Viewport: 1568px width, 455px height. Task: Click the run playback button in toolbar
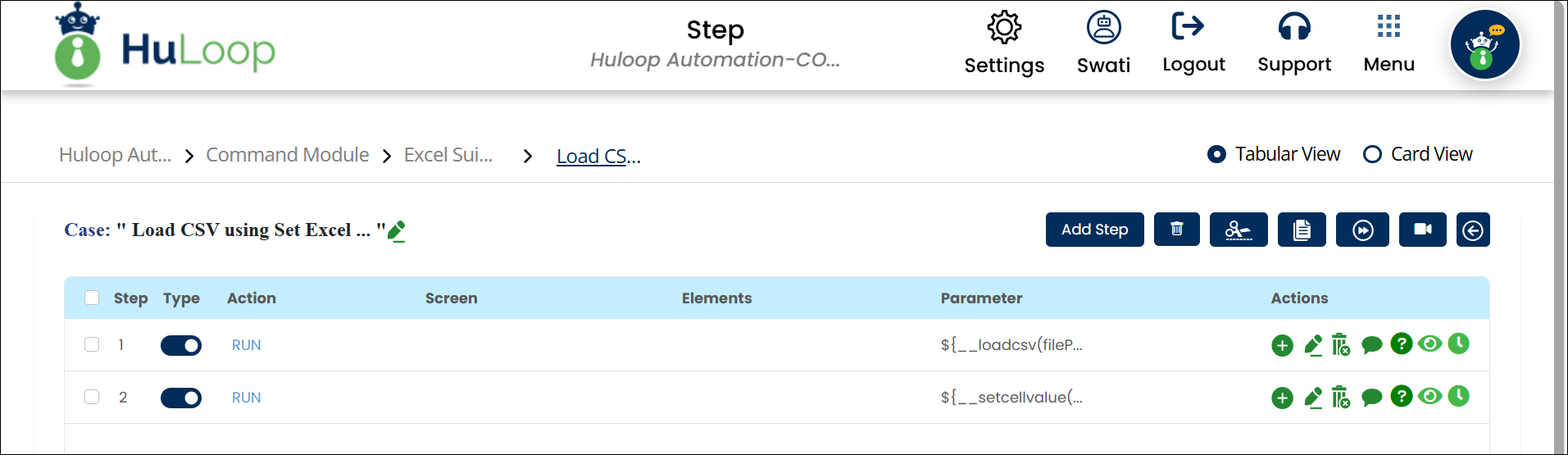click(1361, 230)
